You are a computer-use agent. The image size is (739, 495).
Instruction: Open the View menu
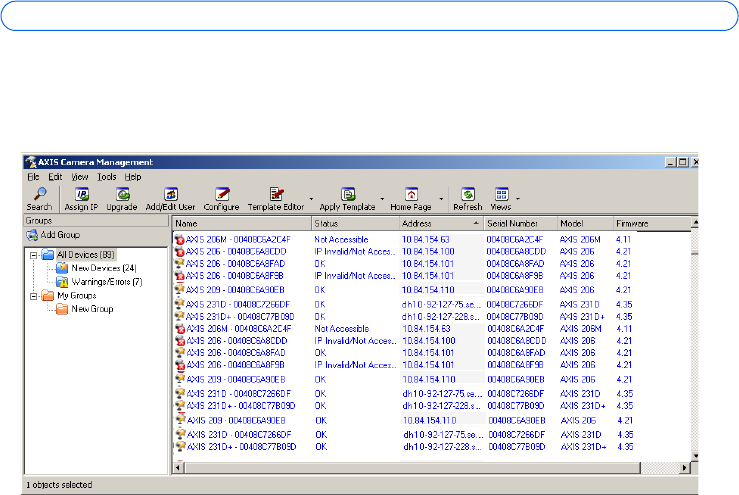[80, 177]
